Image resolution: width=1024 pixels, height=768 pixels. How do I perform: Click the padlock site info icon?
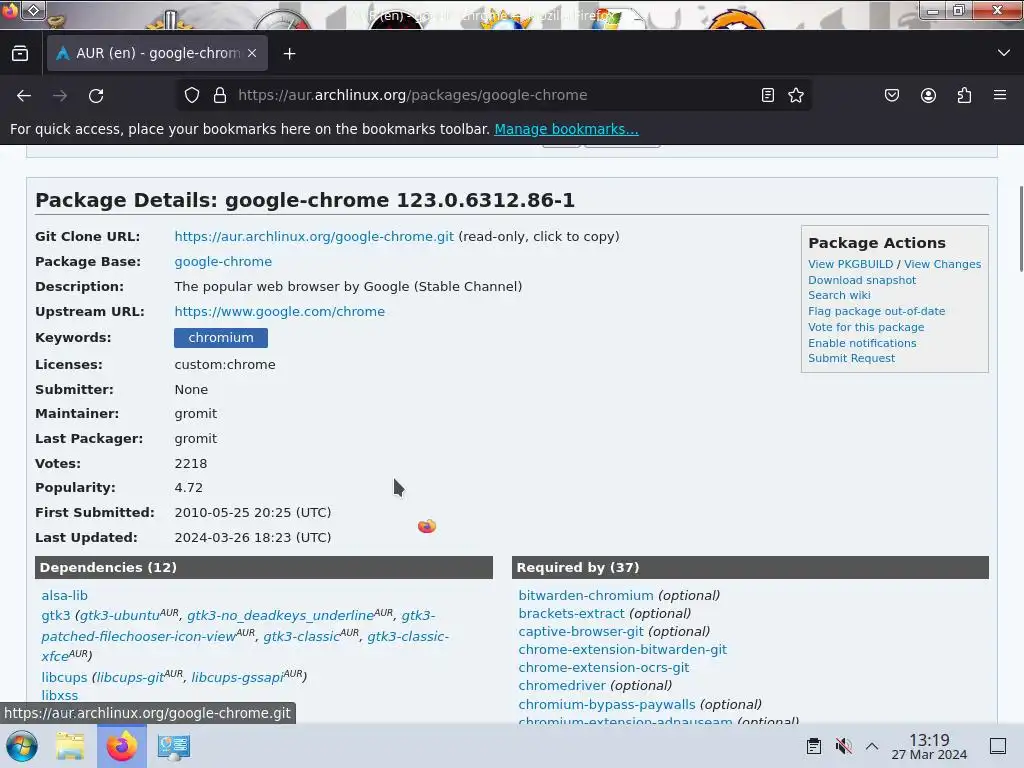point(220,95)
